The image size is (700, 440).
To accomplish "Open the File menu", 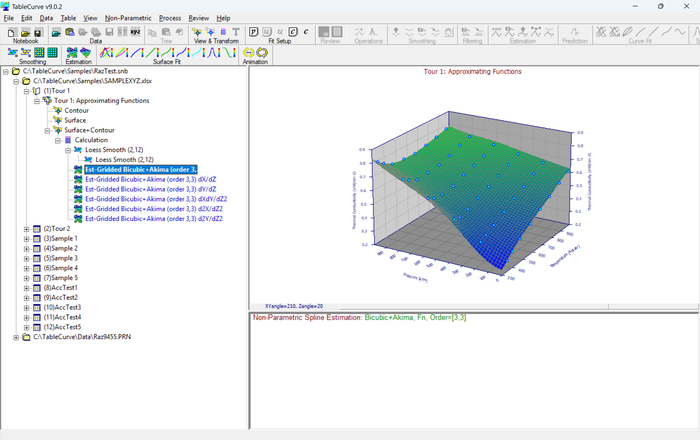I will [x=8, y=18].
